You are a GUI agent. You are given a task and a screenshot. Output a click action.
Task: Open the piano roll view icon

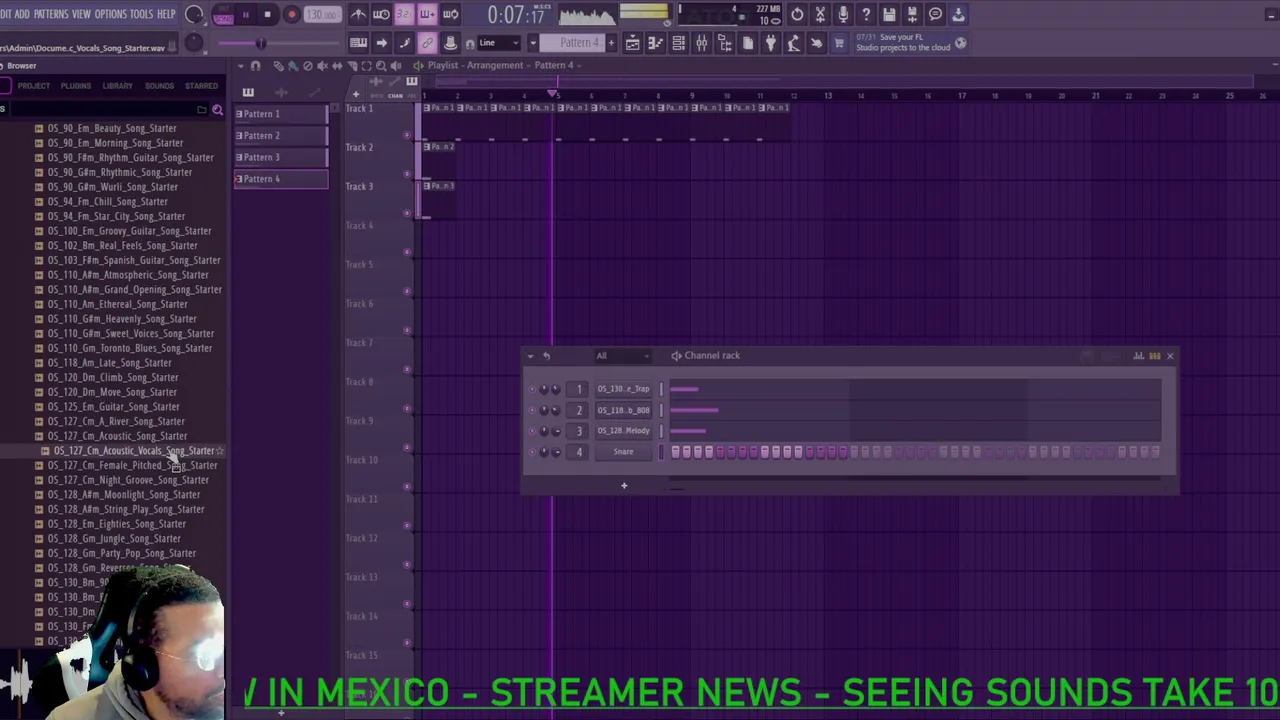click(655, 43)
